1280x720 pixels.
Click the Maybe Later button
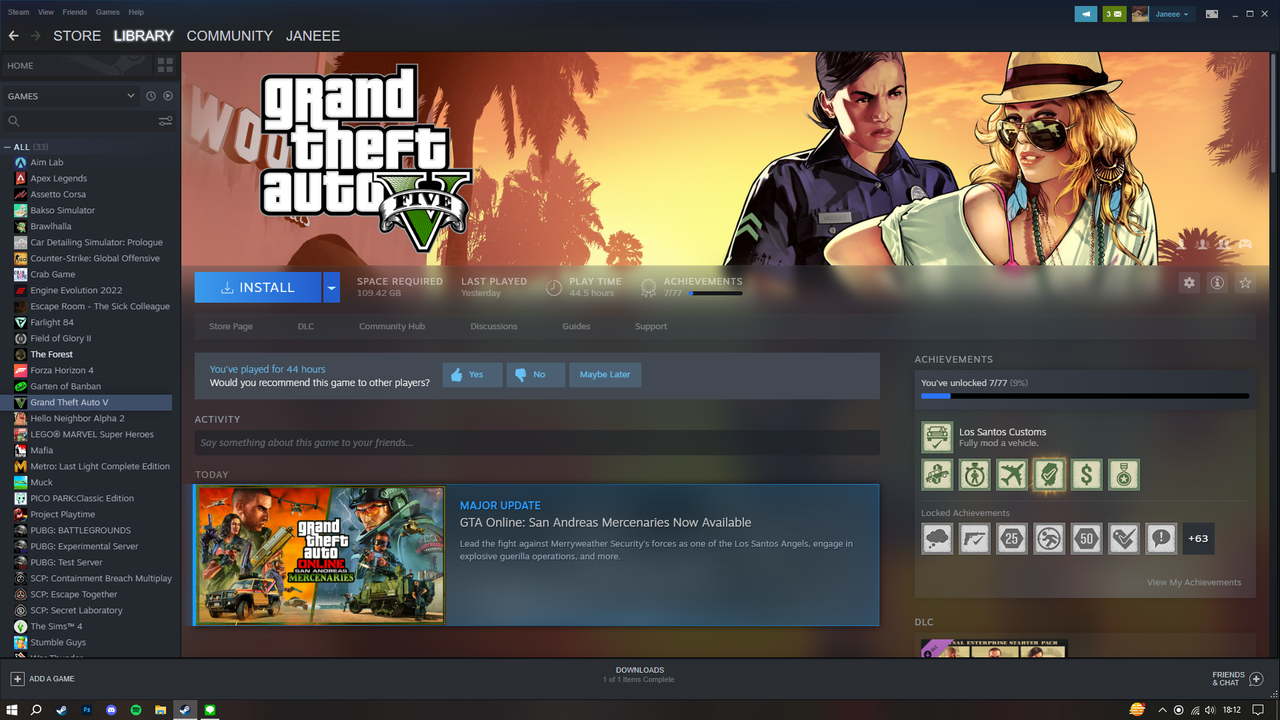[605, 375]
